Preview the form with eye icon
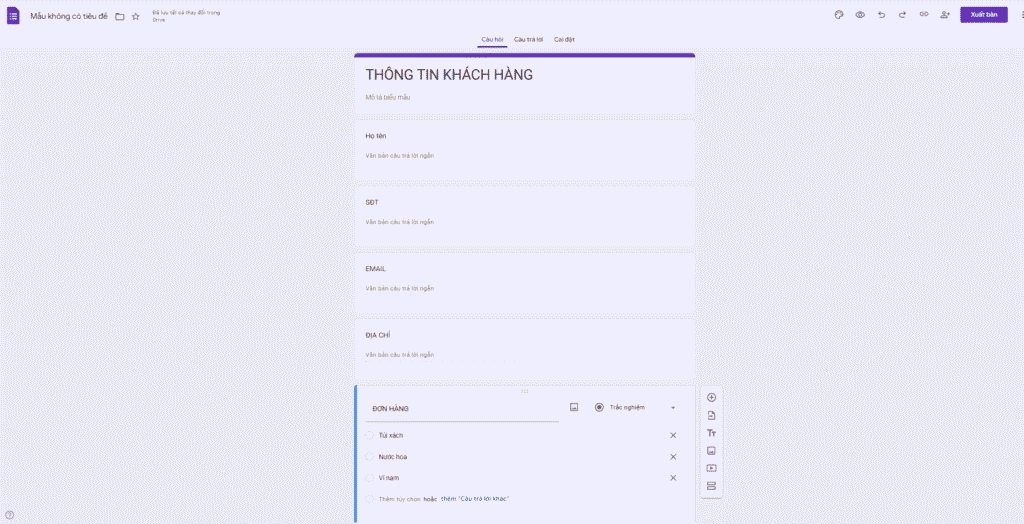This screenshot has height=524, width=1024. [860, 15]
